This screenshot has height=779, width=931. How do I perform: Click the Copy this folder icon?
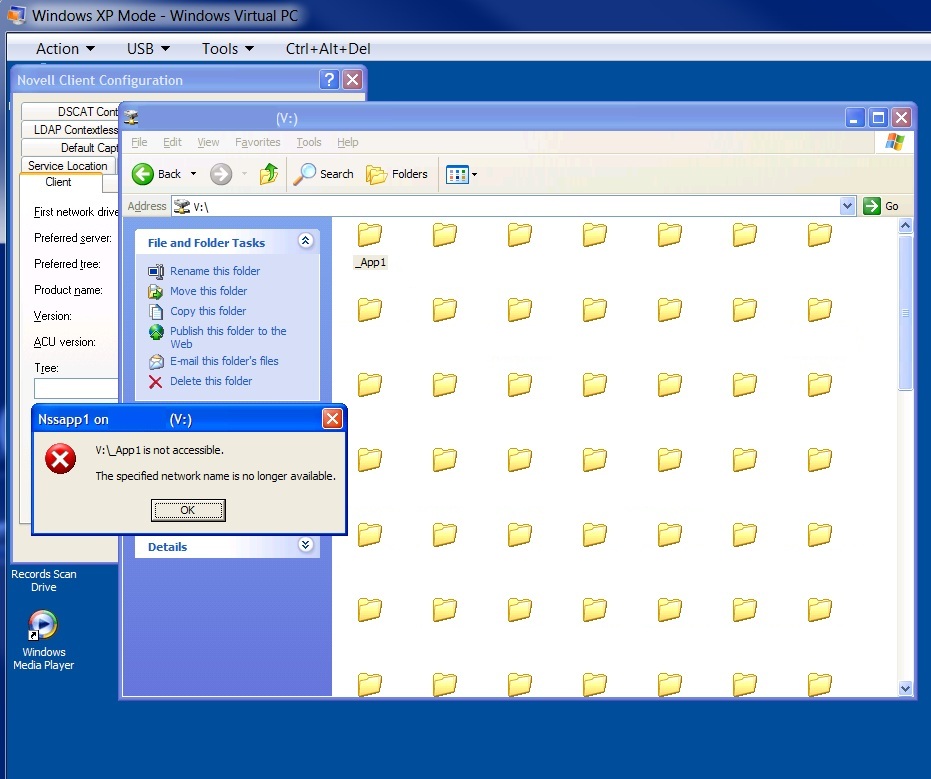coord(156,312)
